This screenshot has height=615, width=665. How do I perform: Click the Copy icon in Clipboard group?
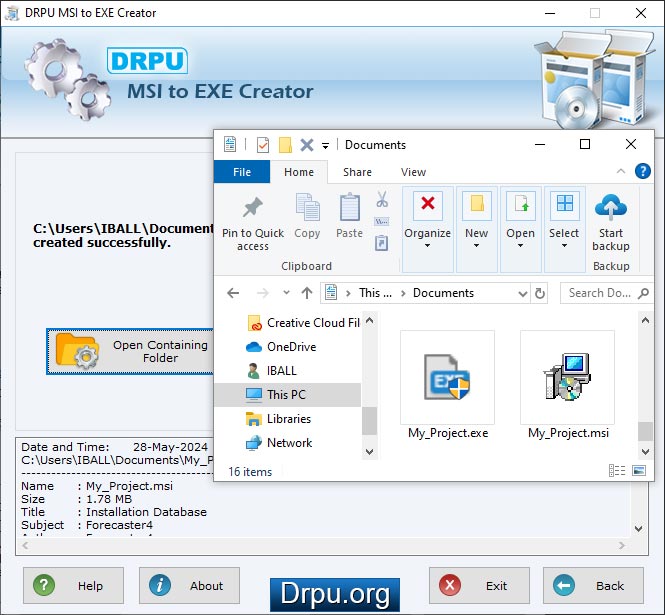(x=307, y=207)
